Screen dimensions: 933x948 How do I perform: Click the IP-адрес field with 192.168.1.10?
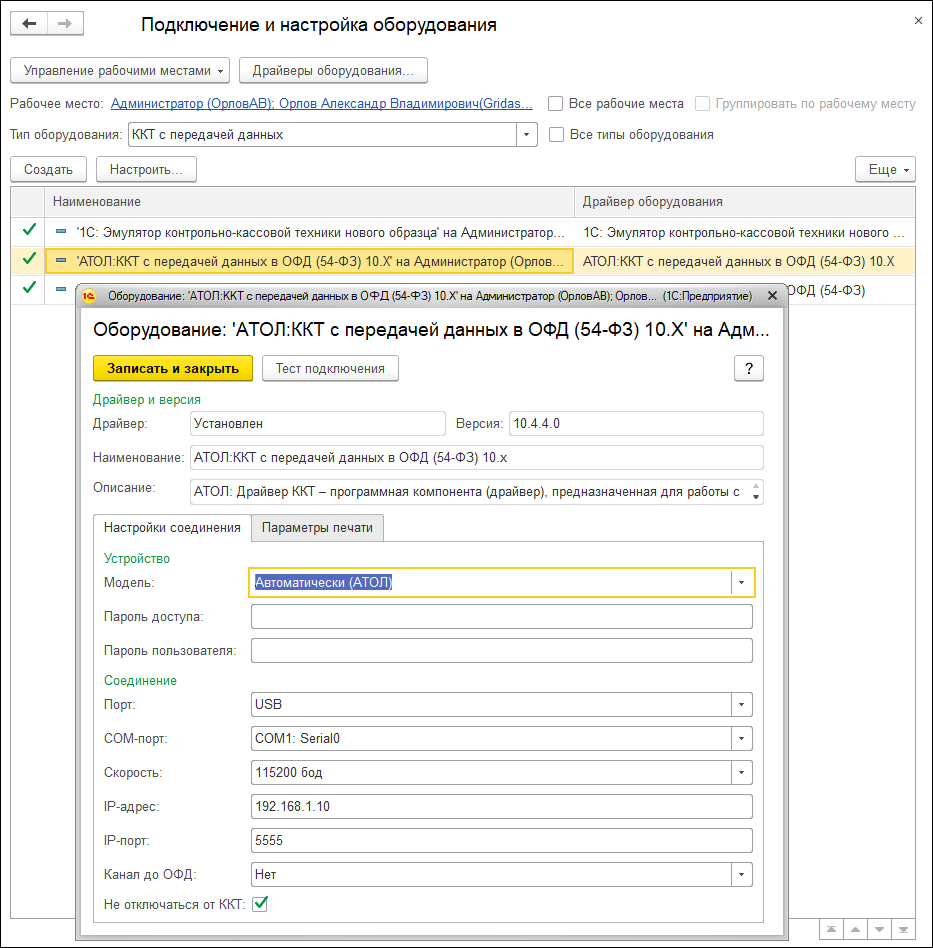502,807
